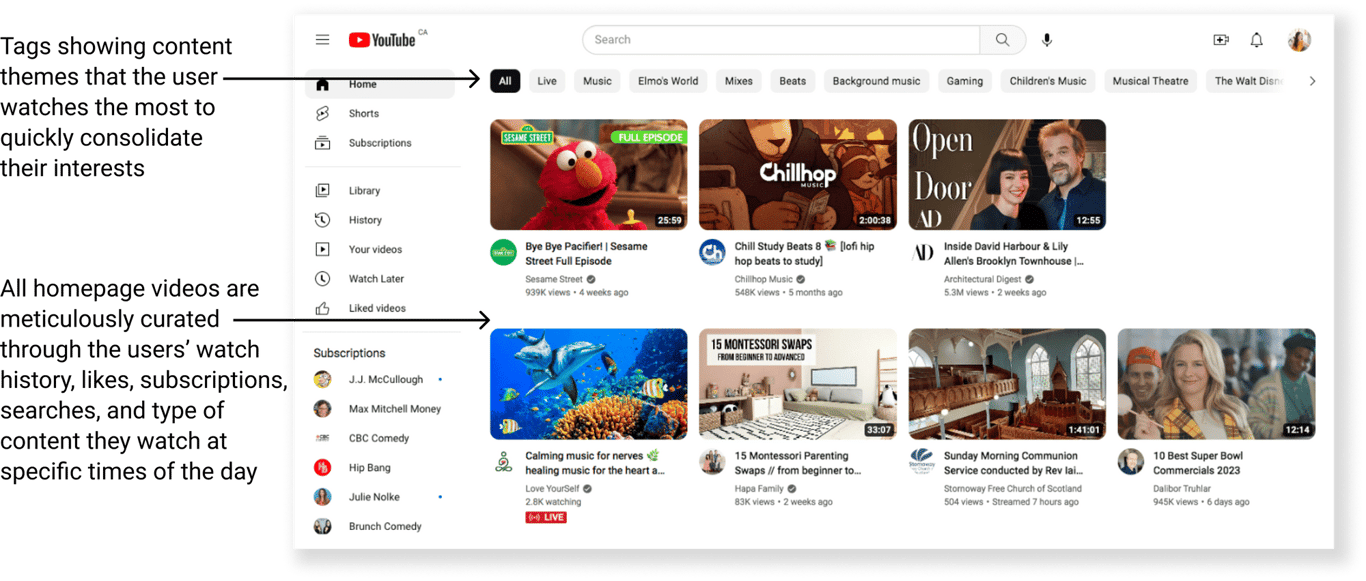Click the Sesame Street channel name
1366x581 pixels.
[x=554, y=280]
